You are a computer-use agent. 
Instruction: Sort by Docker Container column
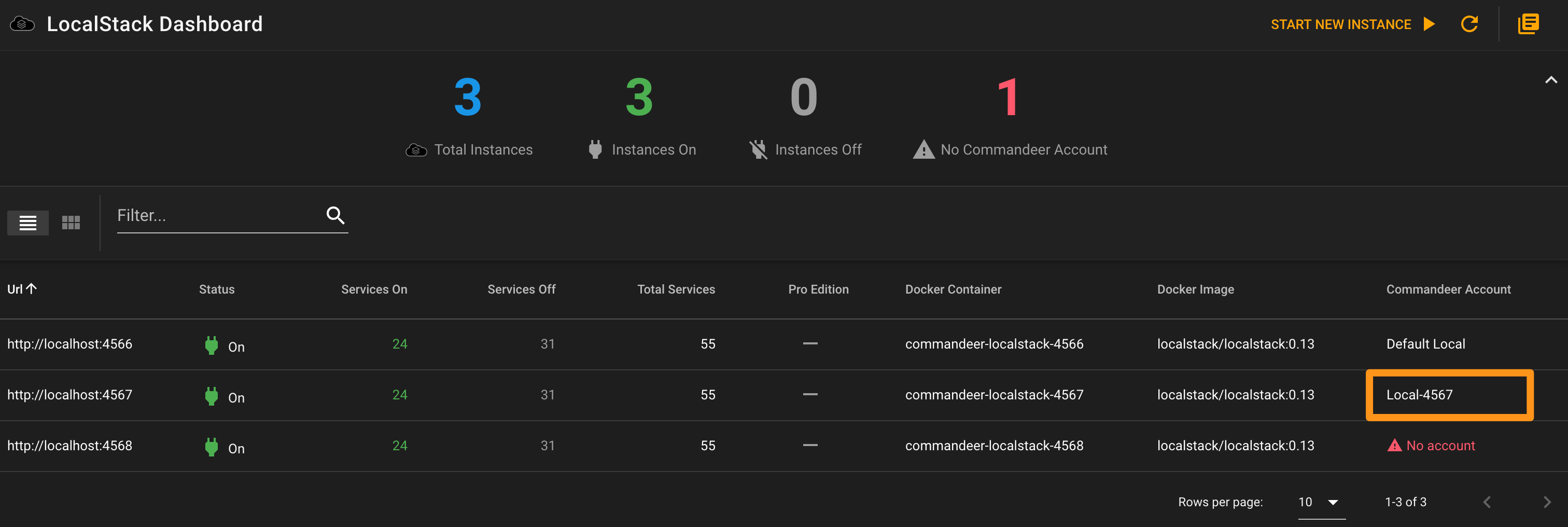pos(953,289)
